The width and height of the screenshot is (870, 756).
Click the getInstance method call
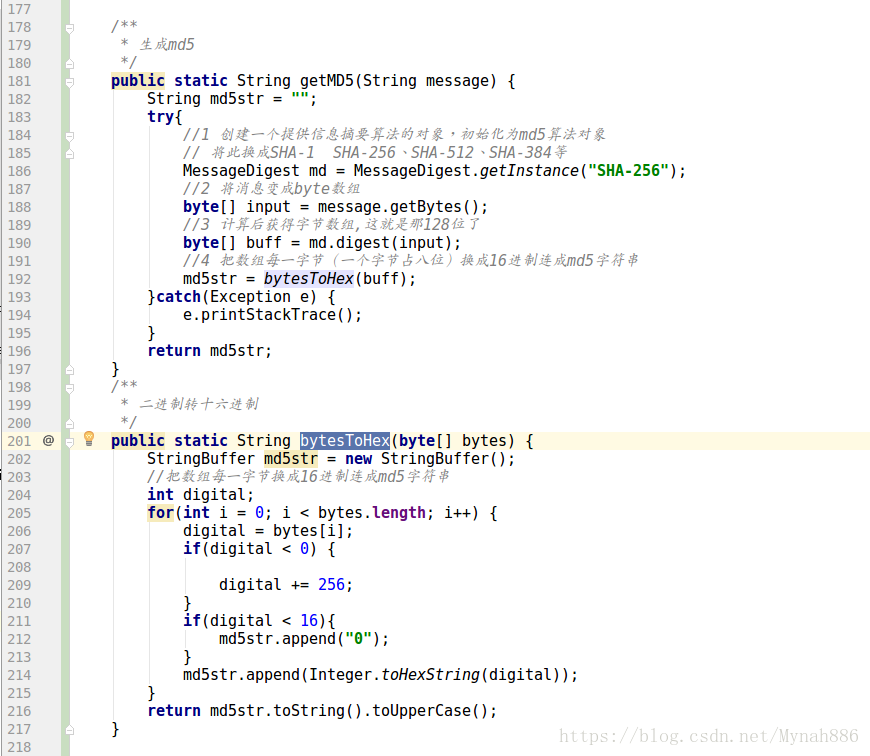tap(529, 171)
